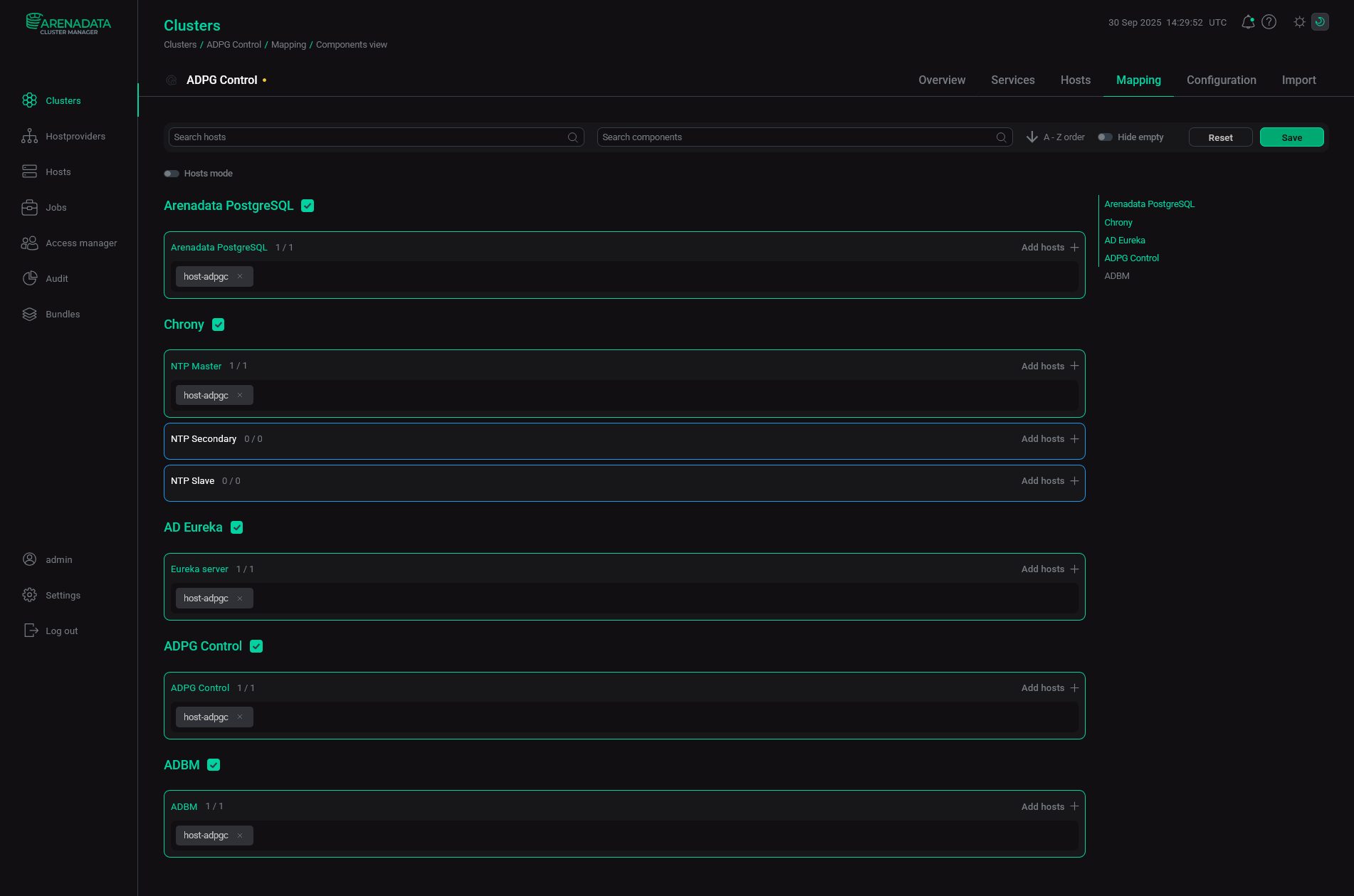The image size is (1354, 896).
Task: Switch the interface theme
Action: click(1299, 22)
